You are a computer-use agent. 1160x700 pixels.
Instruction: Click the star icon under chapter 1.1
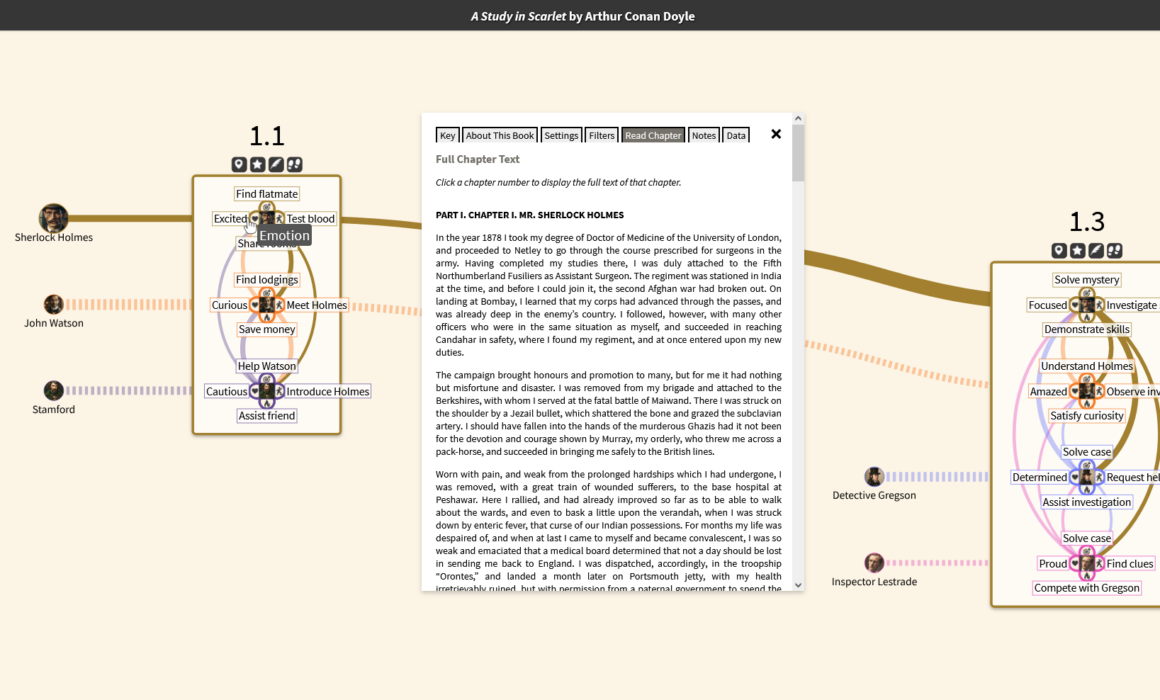click(x=257, y=165)
